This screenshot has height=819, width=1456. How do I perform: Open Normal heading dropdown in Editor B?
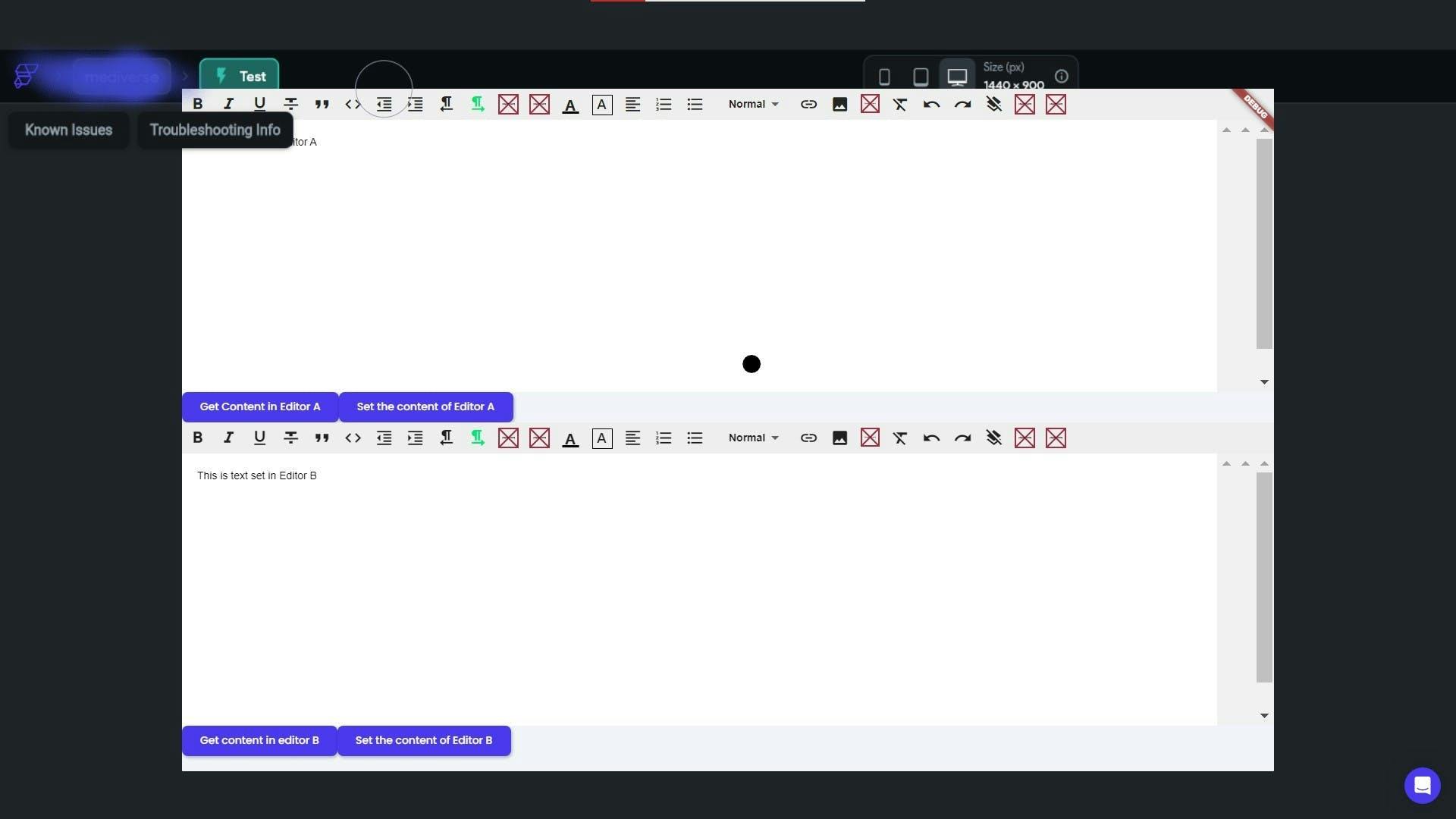coord(753,438)
